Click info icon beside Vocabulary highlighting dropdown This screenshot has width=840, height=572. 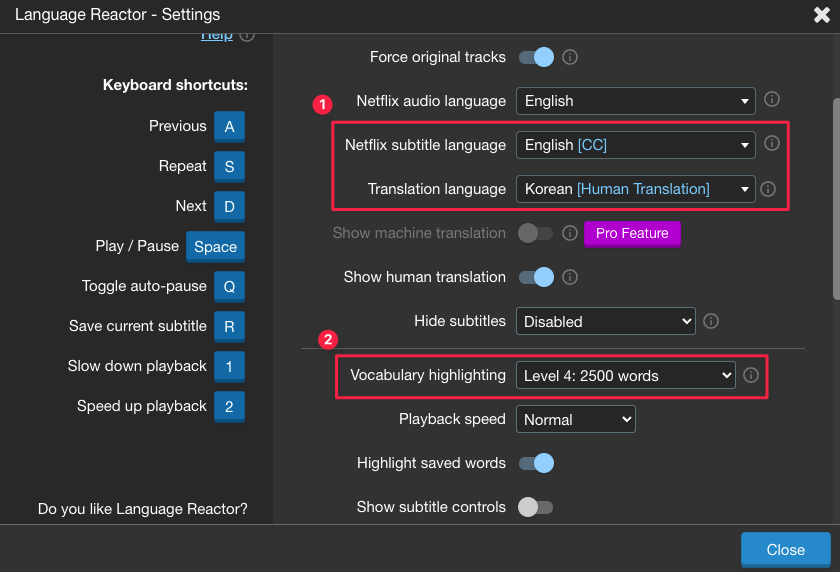(751, 375)
